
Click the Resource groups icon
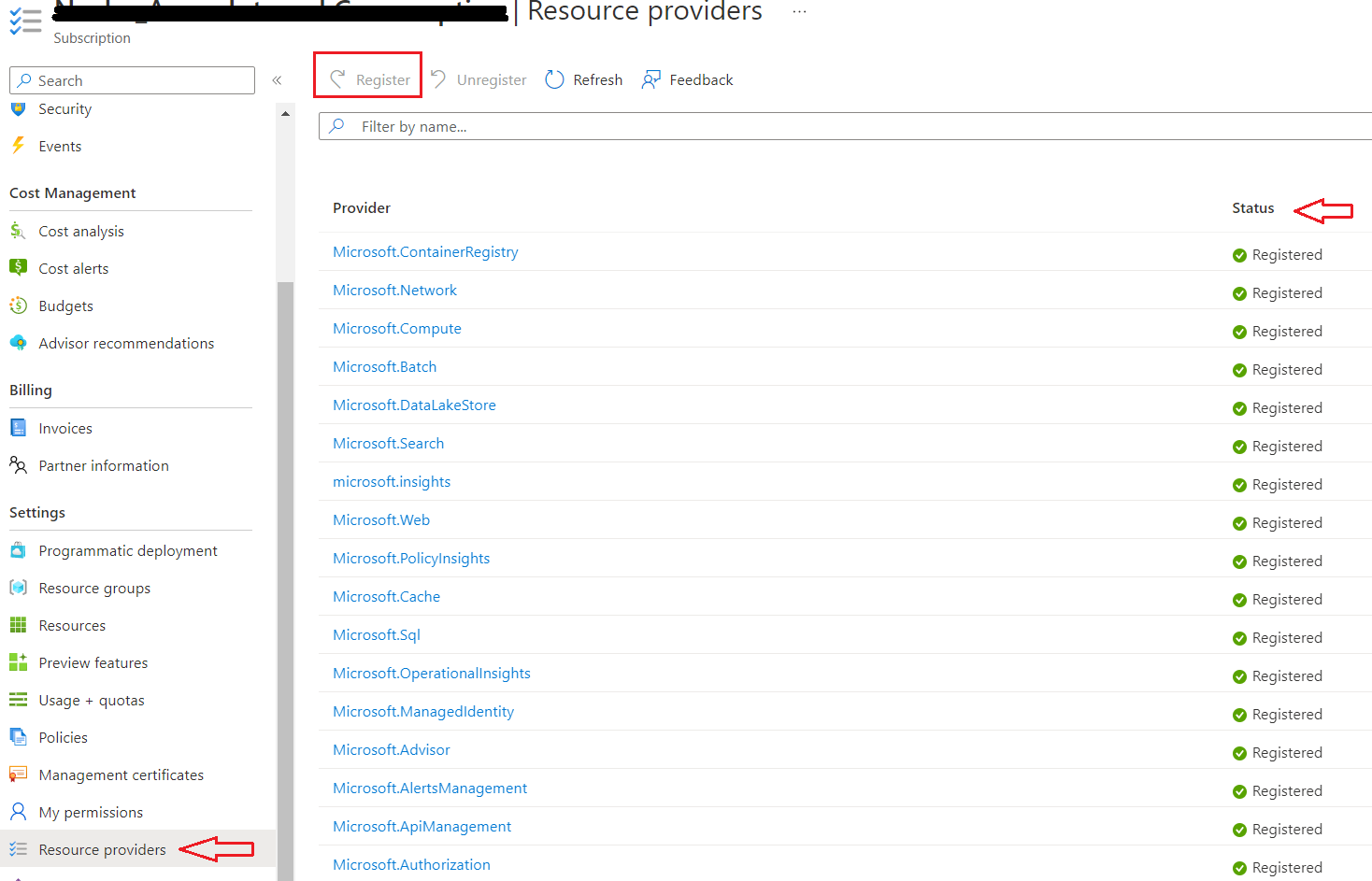pyautogui.click(x=19, y=588)
